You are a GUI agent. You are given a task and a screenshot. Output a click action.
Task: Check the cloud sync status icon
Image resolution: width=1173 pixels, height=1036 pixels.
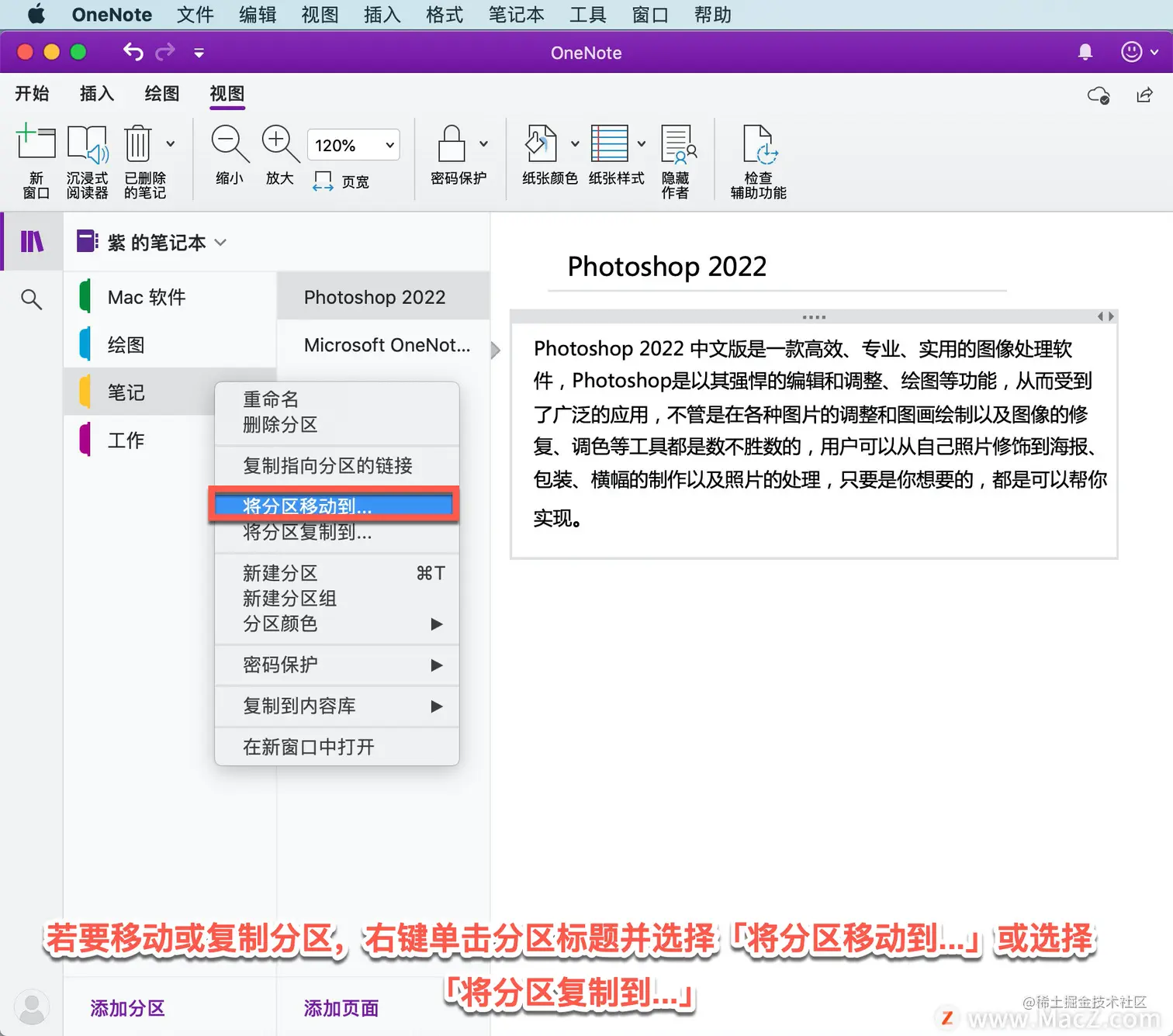point(1099,95)
